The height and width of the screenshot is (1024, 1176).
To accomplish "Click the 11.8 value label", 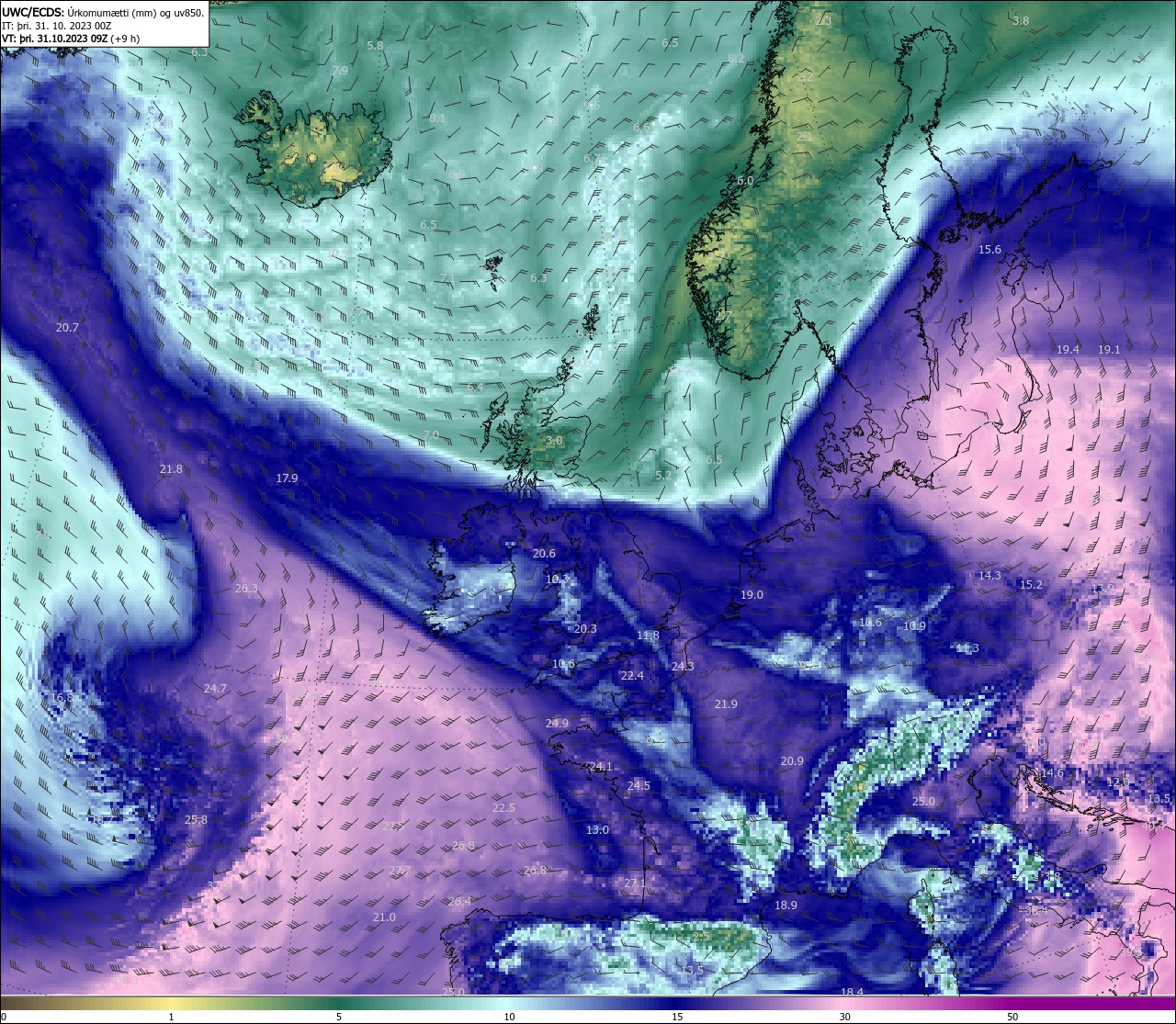I will coord(648,635).
